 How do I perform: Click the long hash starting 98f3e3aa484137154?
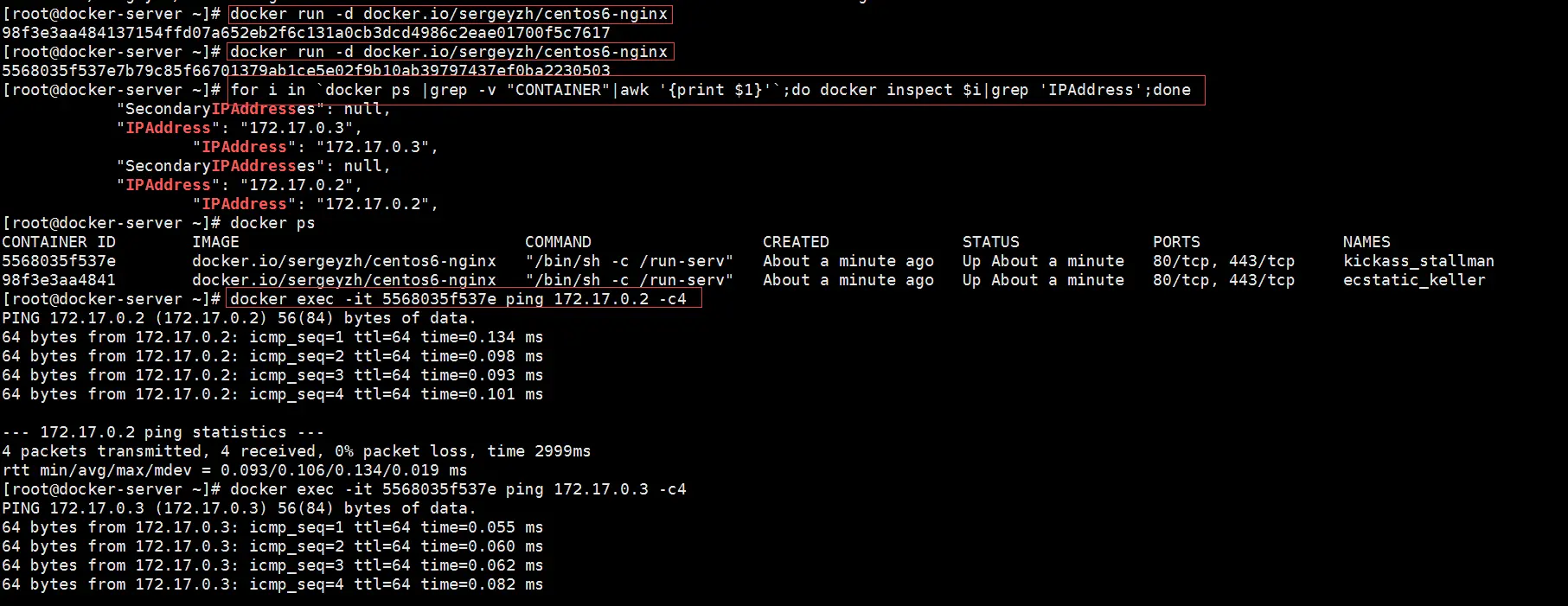point(306,33)
